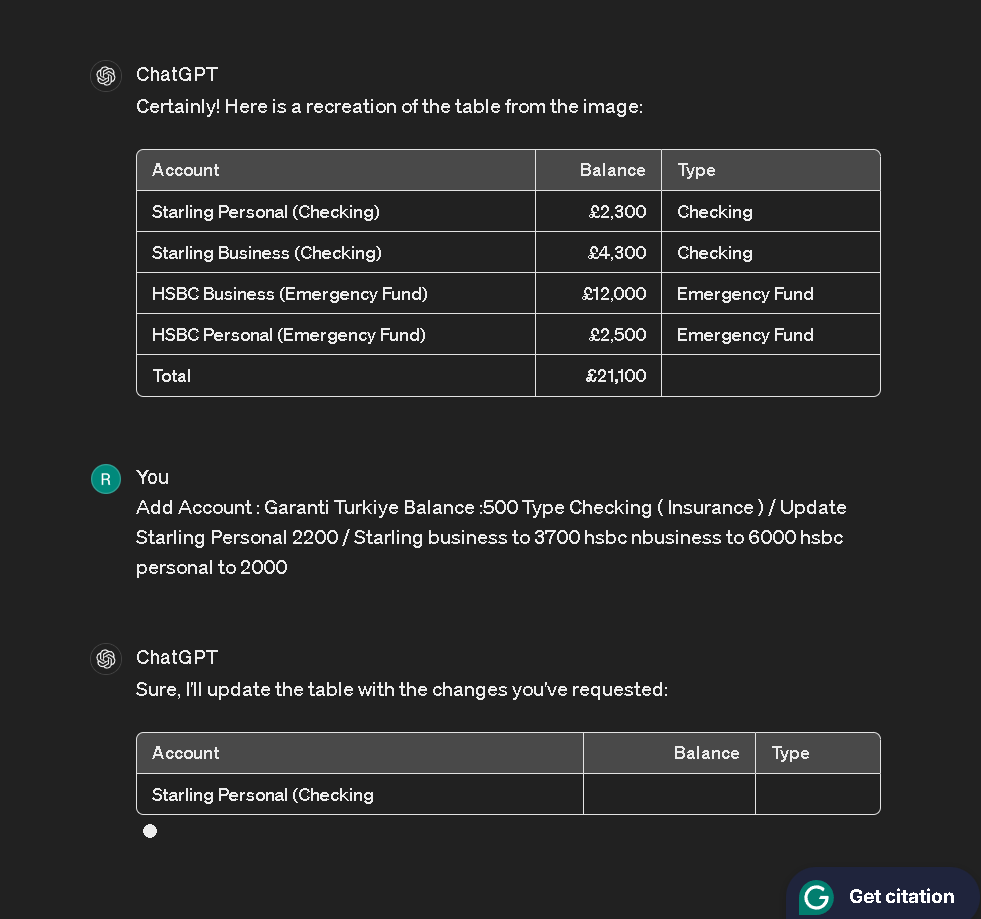The image size is (981, 919).
Task: Click the 'You' sender name
Action: point(152,477)
